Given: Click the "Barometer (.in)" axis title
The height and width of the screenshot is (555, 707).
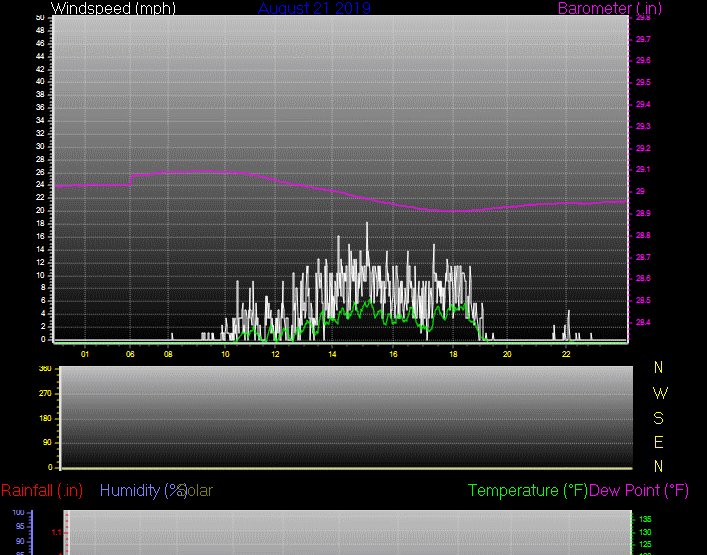Looking at the screenshot, I should (x=610, y=8).
